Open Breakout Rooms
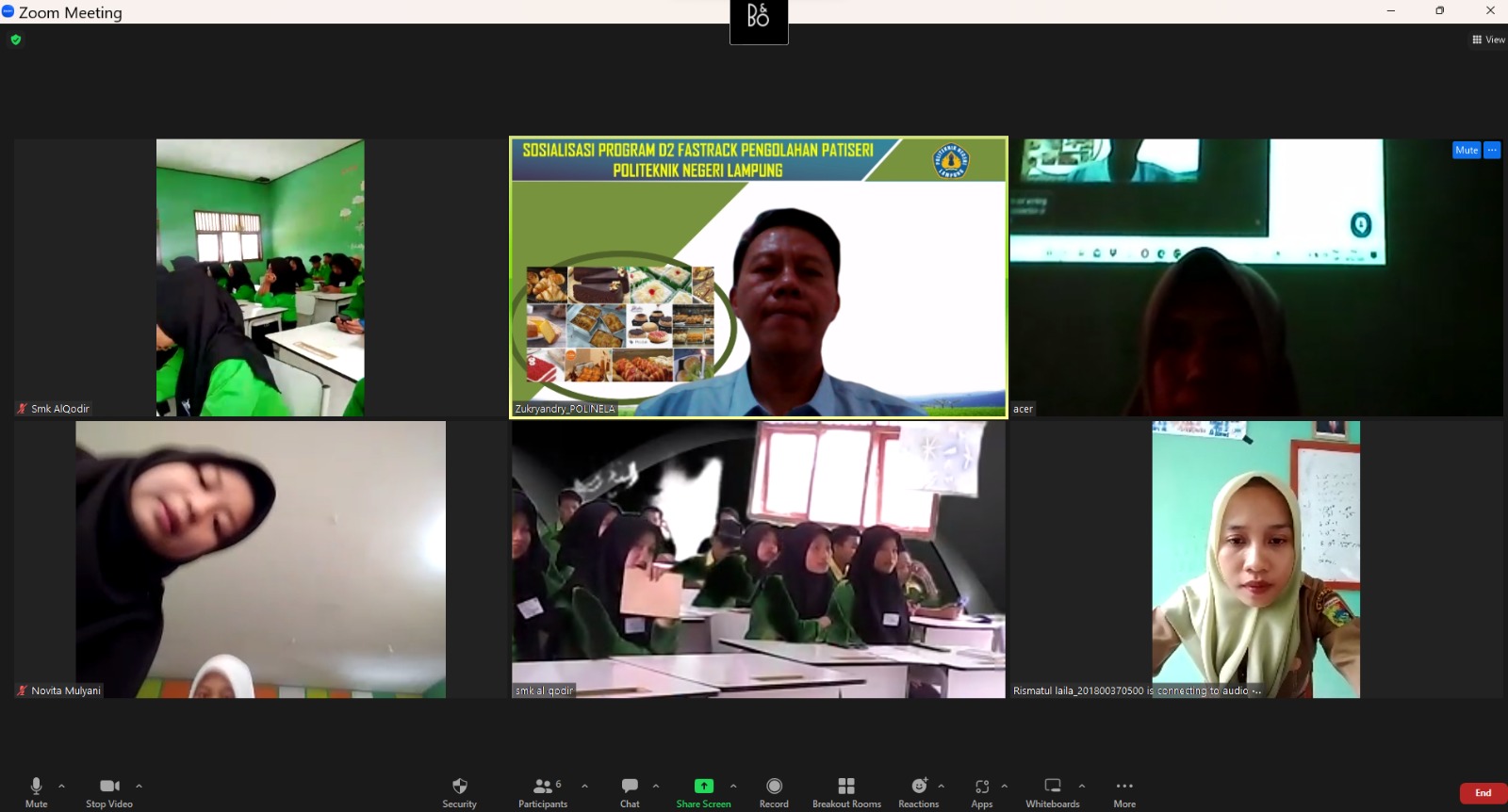The image size is (1508, 812). (846, 792)
